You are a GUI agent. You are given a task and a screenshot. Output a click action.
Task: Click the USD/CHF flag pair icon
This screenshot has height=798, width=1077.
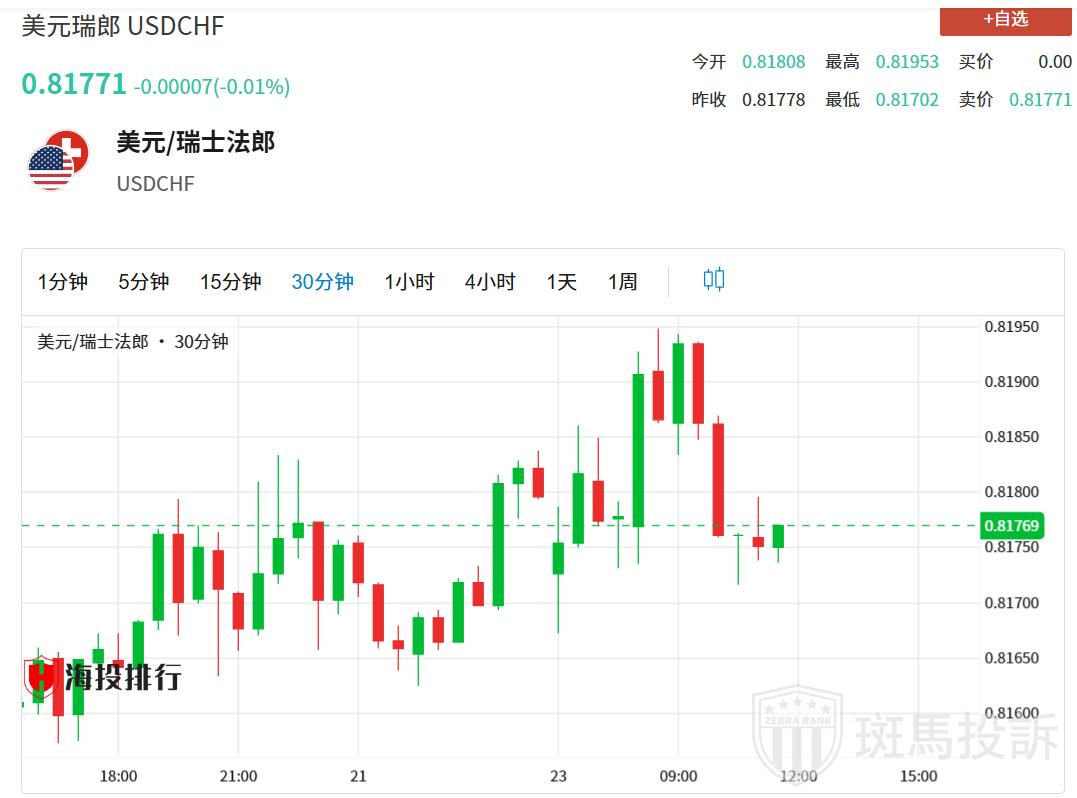click(58, 159)
